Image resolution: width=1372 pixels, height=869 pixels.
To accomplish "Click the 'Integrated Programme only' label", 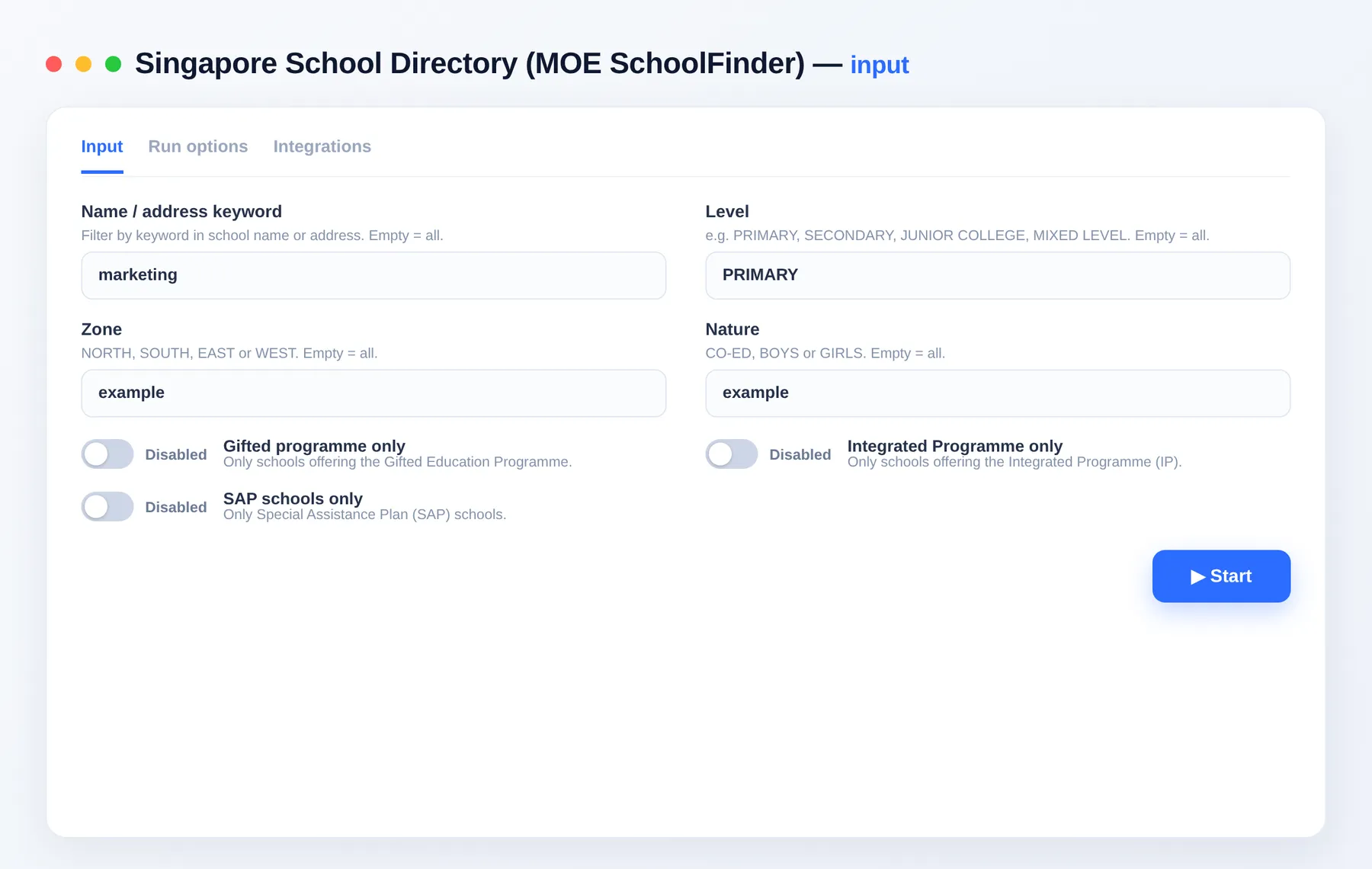I will [x=955, y=446].
